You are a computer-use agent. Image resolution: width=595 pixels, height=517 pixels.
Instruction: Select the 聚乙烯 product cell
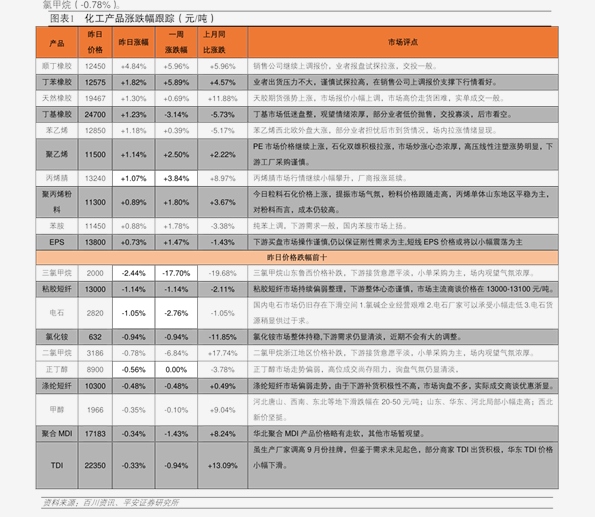[57, 154]
